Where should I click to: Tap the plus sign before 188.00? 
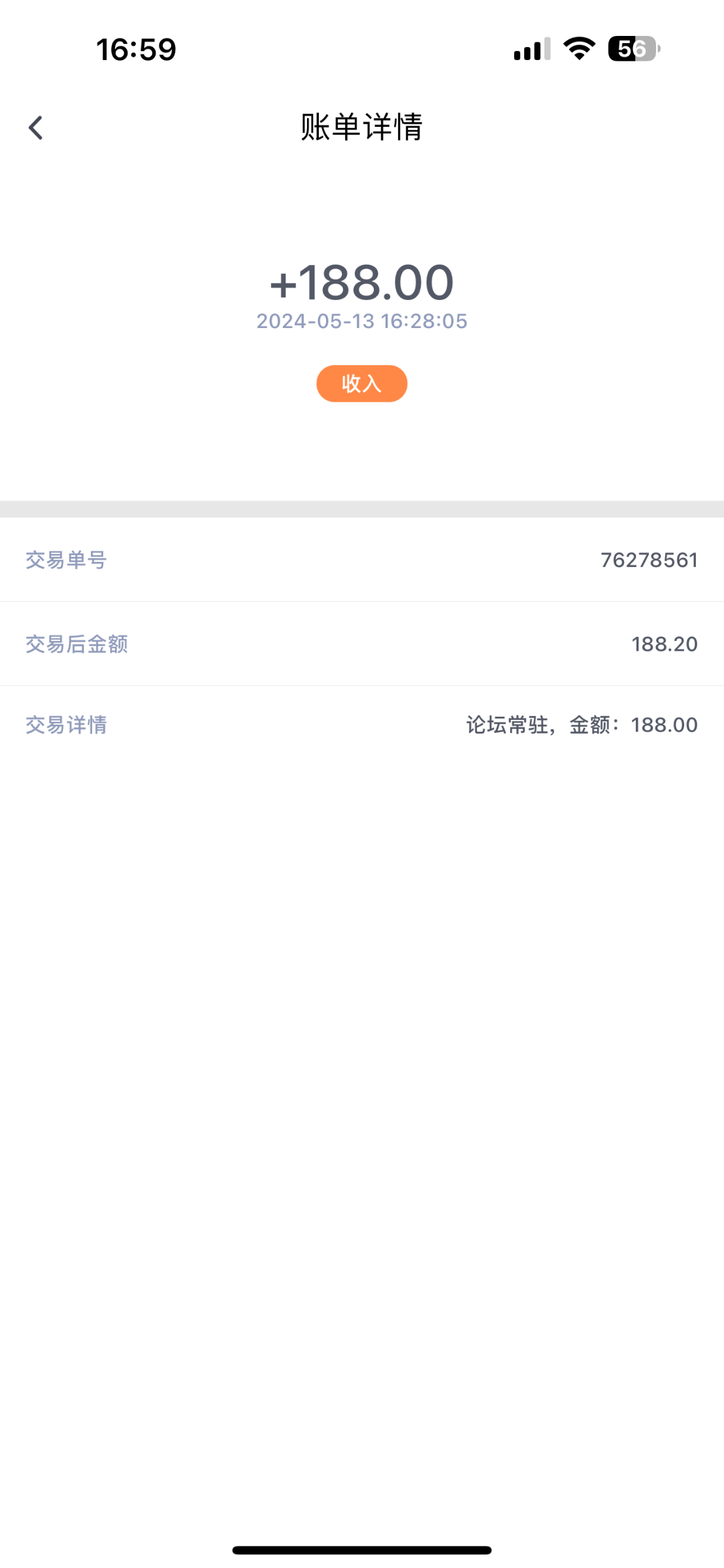click(x=284, y=285)
